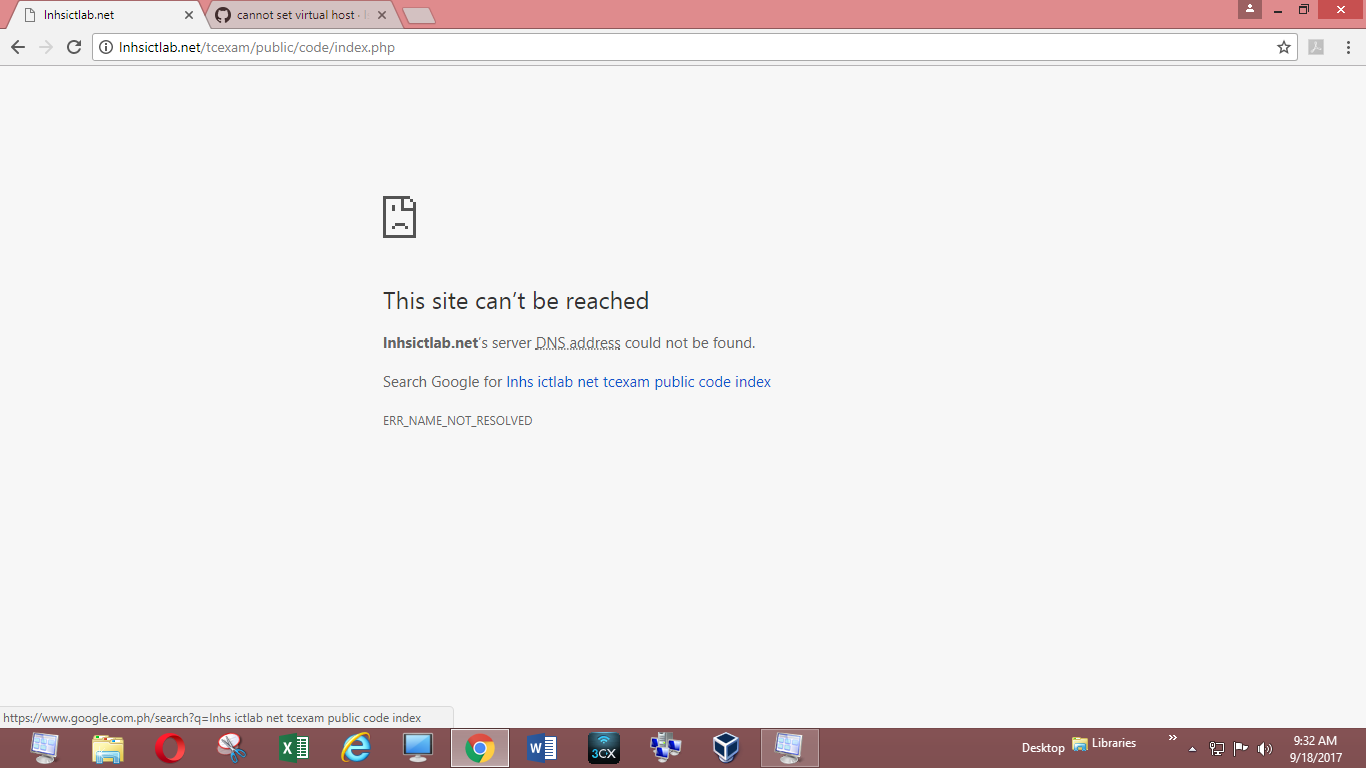Launch VirtualBox from the taskbar
This screenshot has height=768, width=1366.
(727, 747)
